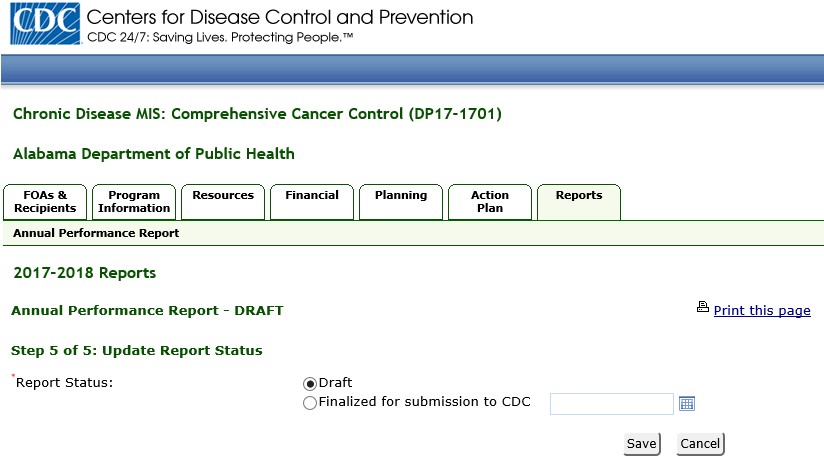Switch to the Planning tab
Viewport: 824px width, 468px height.
click(401, 202)
